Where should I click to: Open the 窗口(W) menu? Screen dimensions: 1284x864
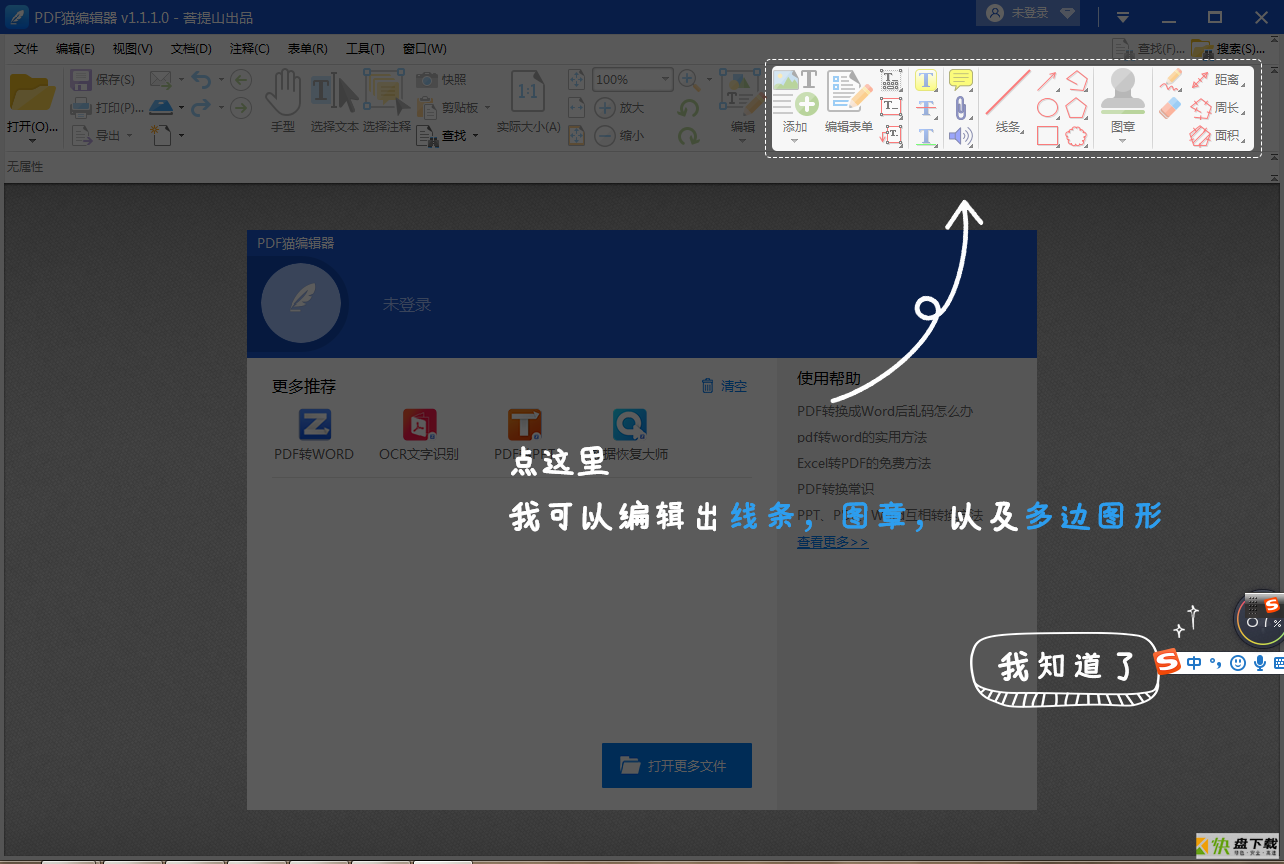[x=425, y=49]
